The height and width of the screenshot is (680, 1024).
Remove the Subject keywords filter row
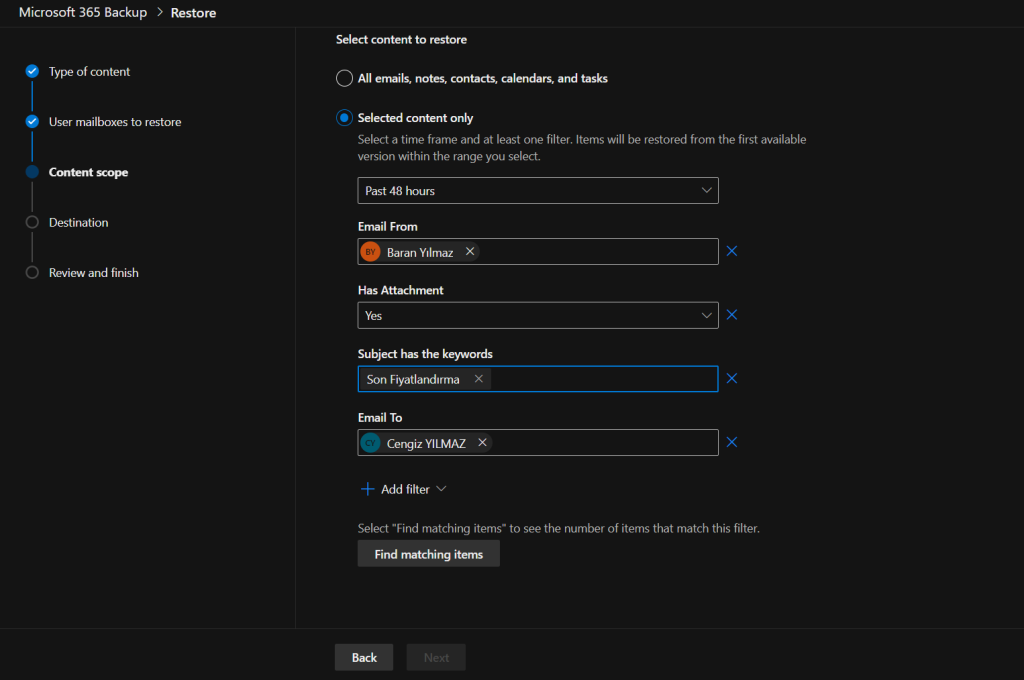tap(731, 379)
